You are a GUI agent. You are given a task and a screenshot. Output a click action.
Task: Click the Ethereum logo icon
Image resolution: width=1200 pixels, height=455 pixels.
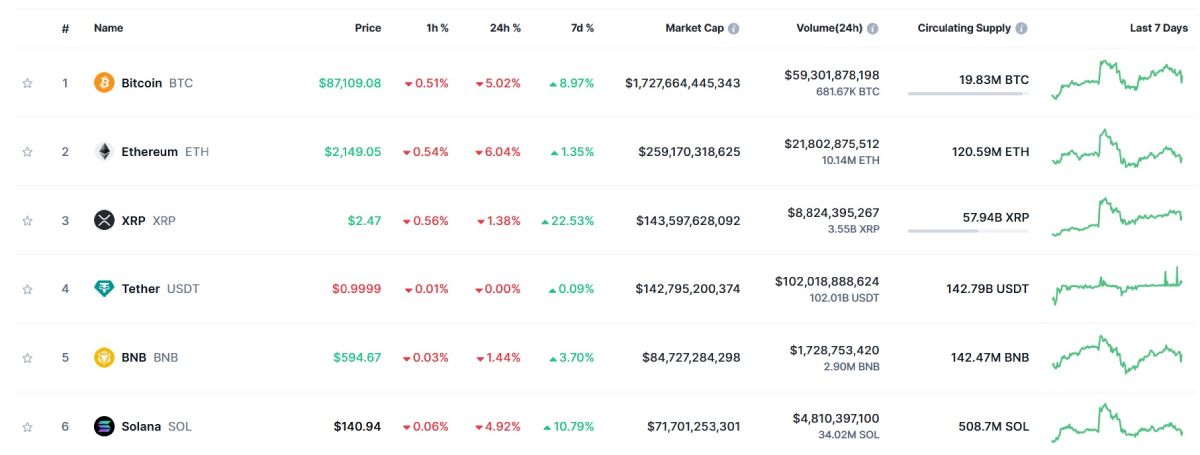tap(104, 152)
